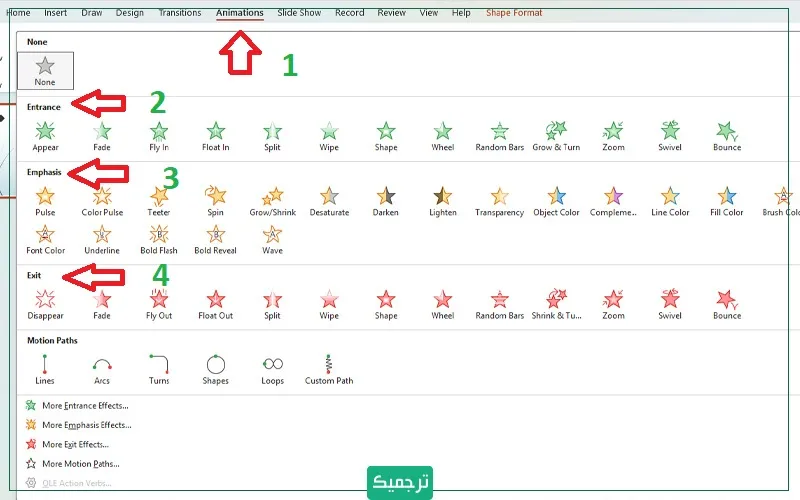The width and height of the screenshot is (800, 500).
Task: Click More Motion Paths option
Action: (82, 464)
